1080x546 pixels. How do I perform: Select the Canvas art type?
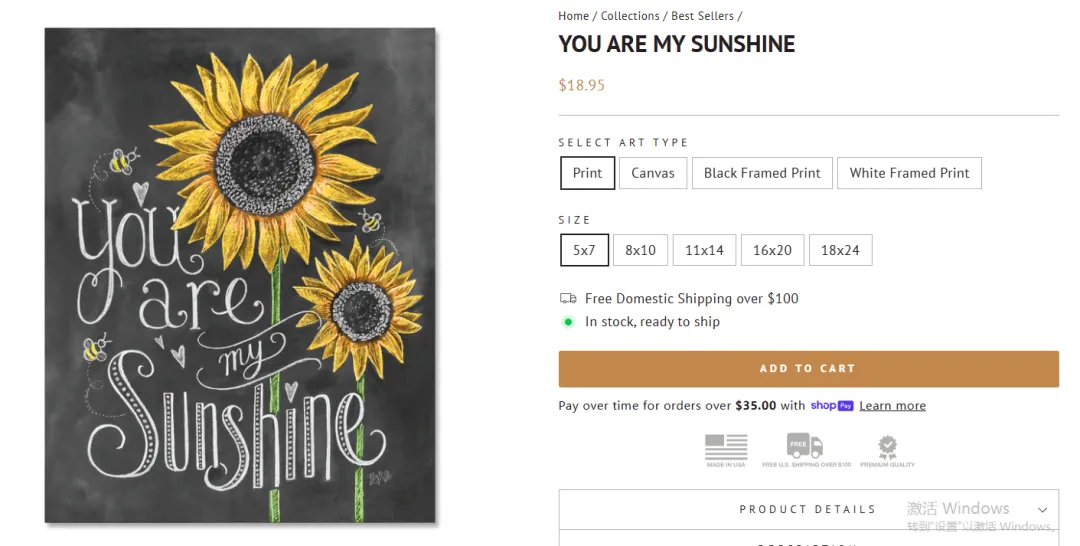pyautogui.click(x=653, y=173)
